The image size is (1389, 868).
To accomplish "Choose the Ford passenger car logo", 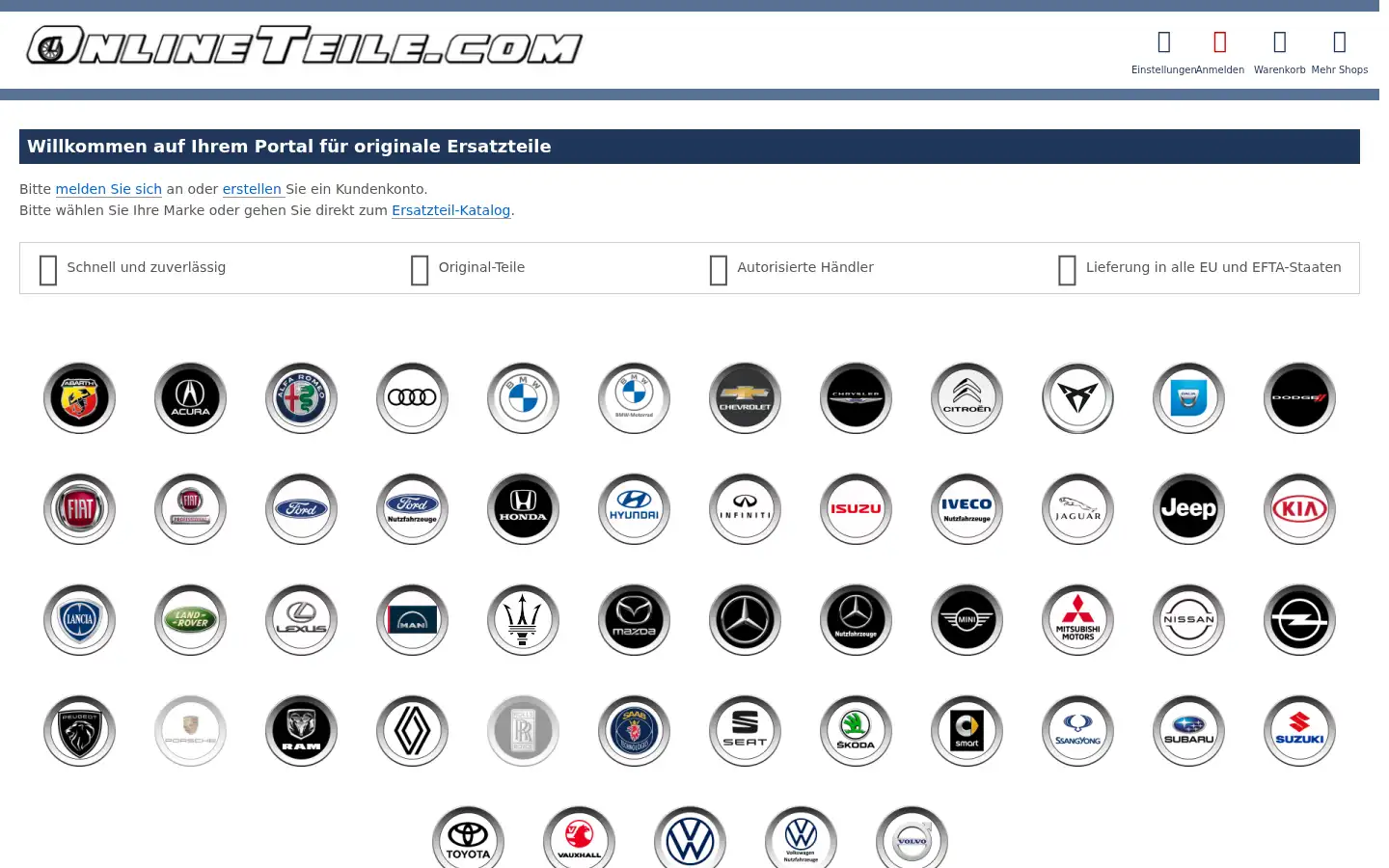I will [301, 509].
